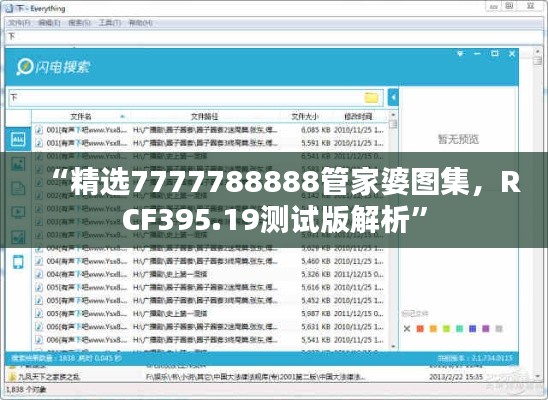Click the Everything app icon in title bar
The image size is (548, 400).
pyautogui.click(x=9, y=8)
